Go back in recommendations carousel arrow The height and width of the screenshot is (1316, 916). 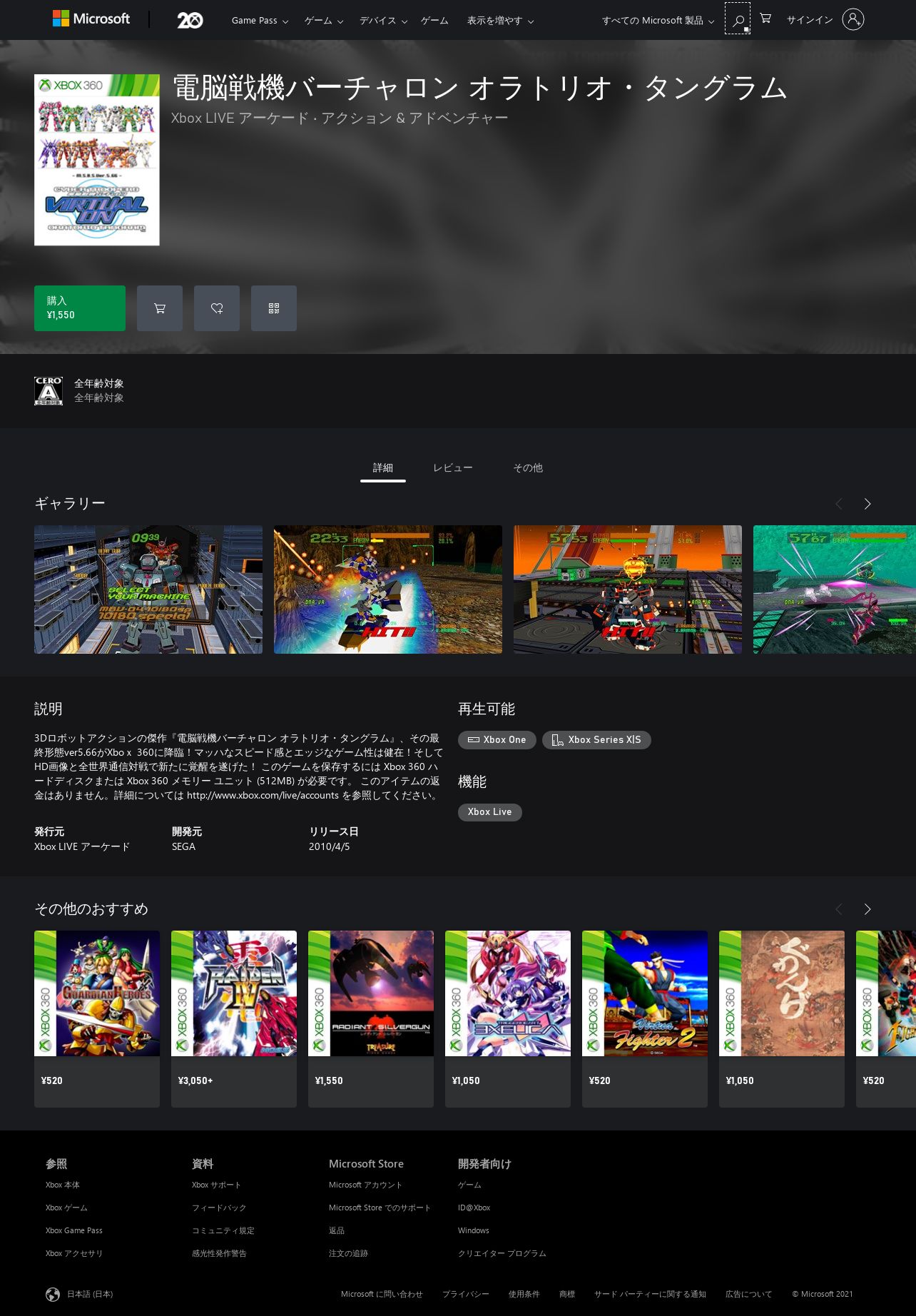point(839,909)
